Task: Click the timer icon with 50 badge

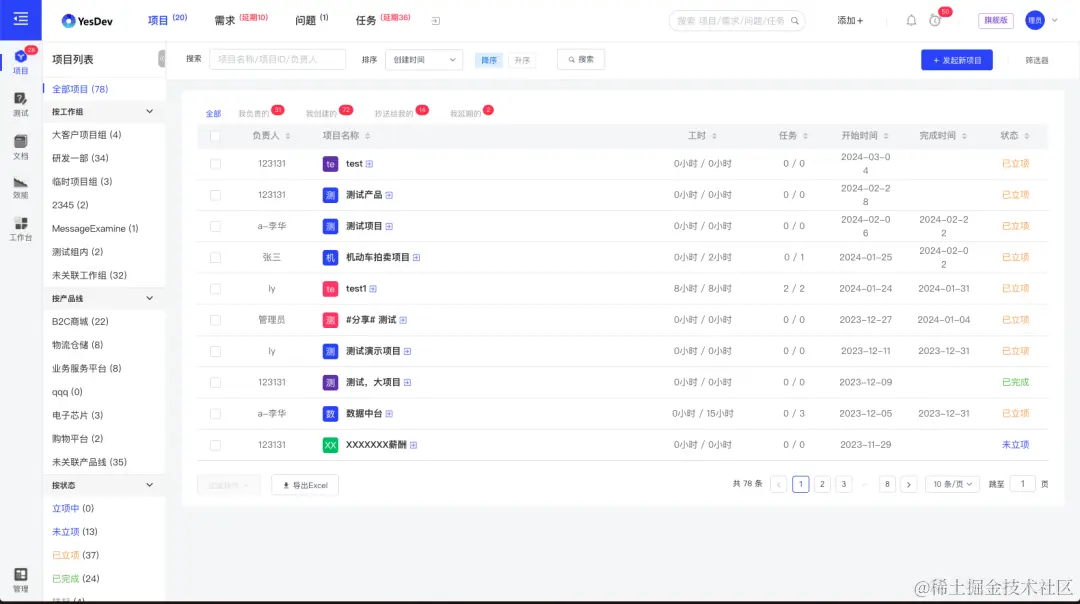Action: pyautogui.click(x=935, y=21)
